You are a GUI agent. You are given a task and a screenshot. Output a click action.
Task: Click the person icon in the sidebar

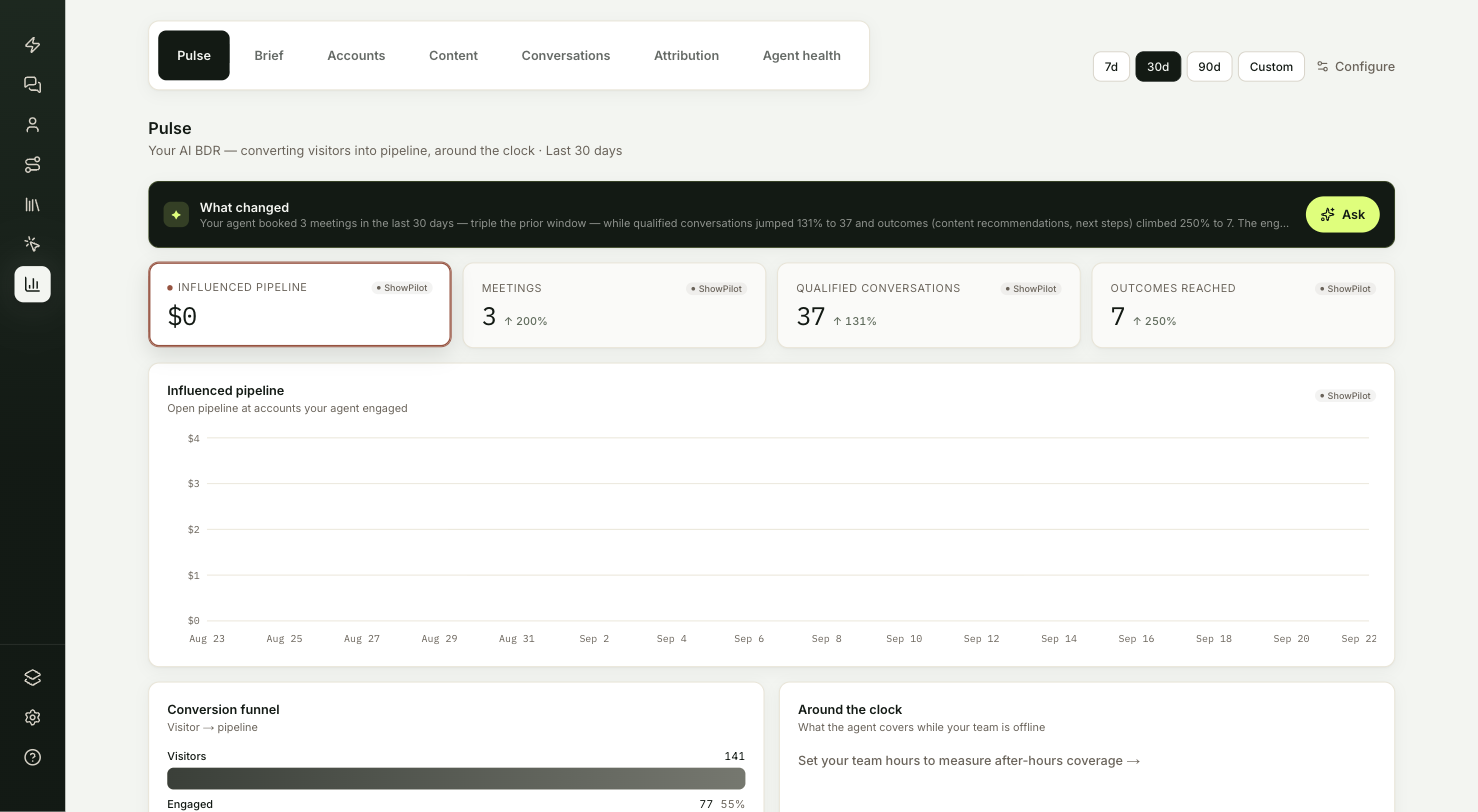pyautogui.click(x=32, y=125)
